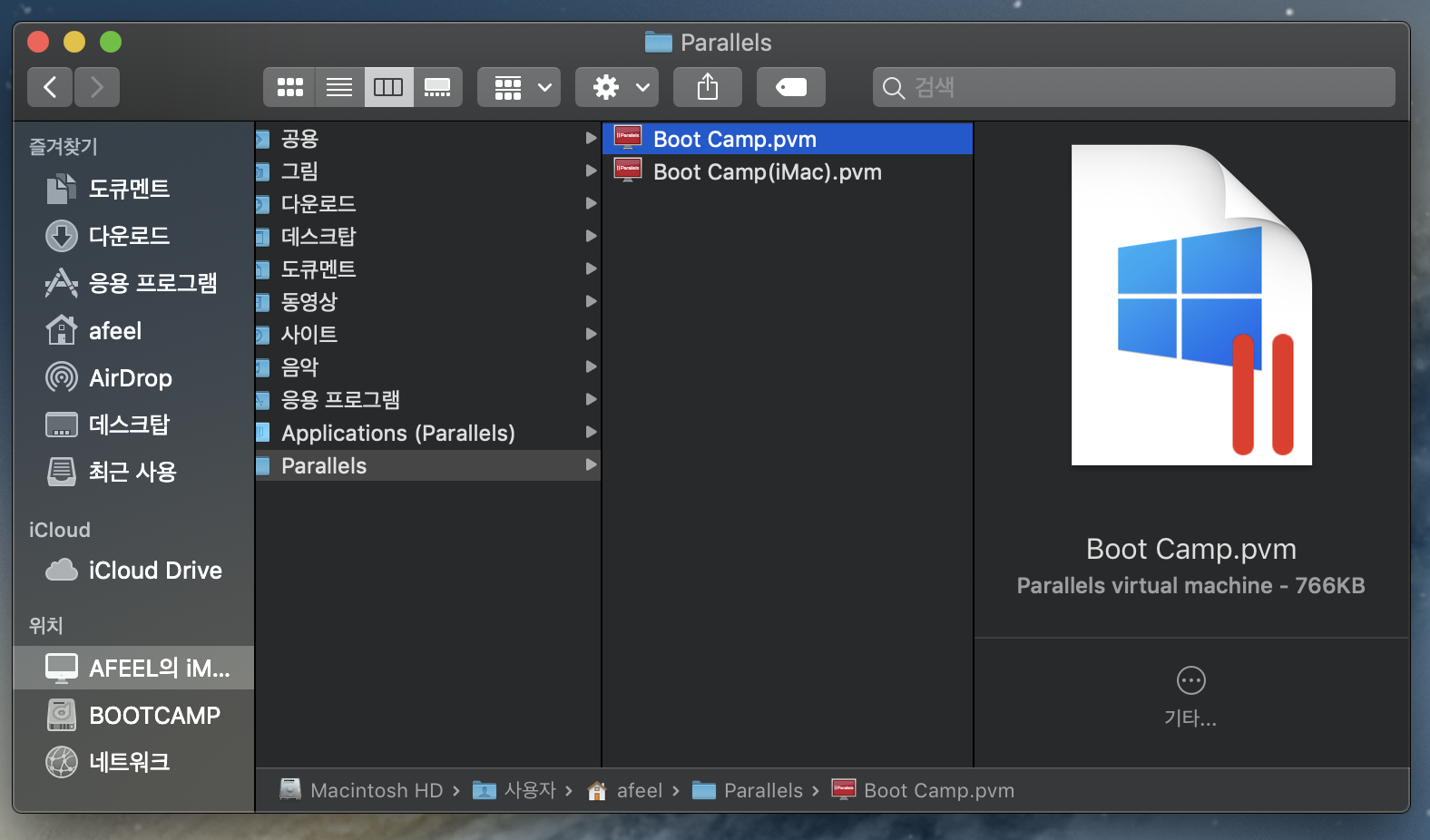
Task: Open the afeel home folder in sidebar
Action: [133, 330]
